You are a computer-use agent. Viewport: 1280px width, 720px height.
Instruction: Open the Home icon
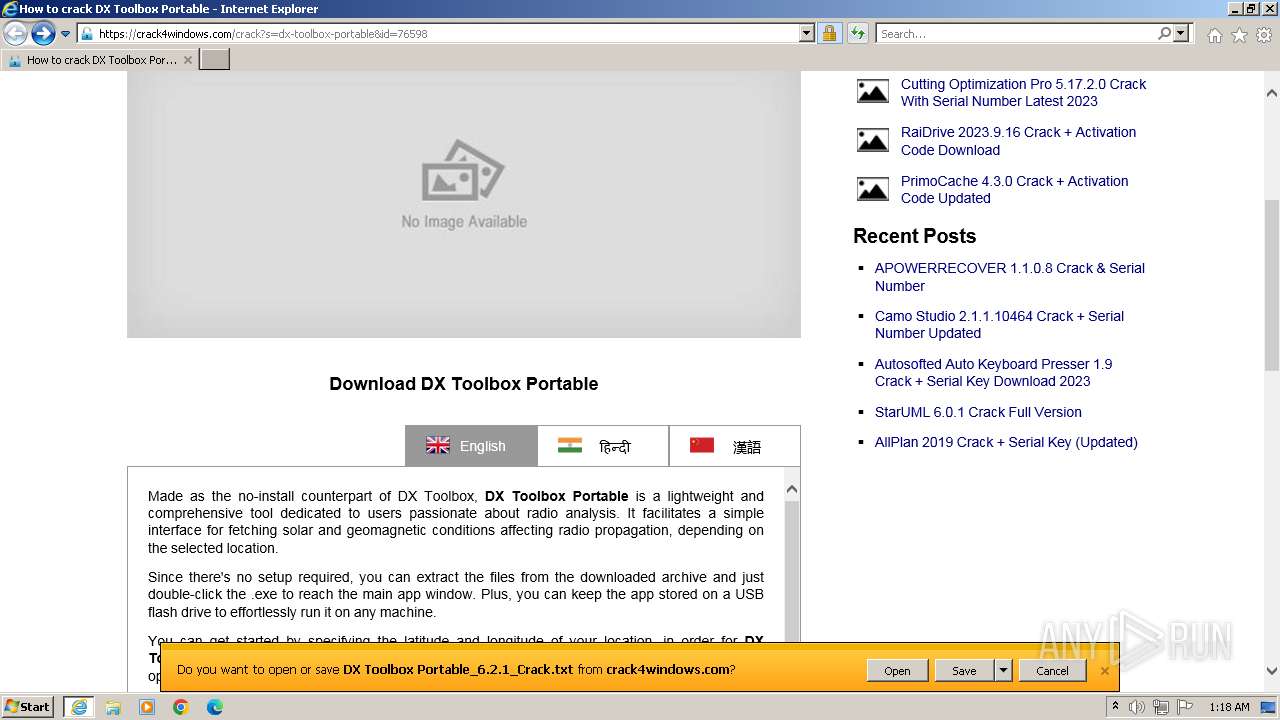coord(1214,35)
